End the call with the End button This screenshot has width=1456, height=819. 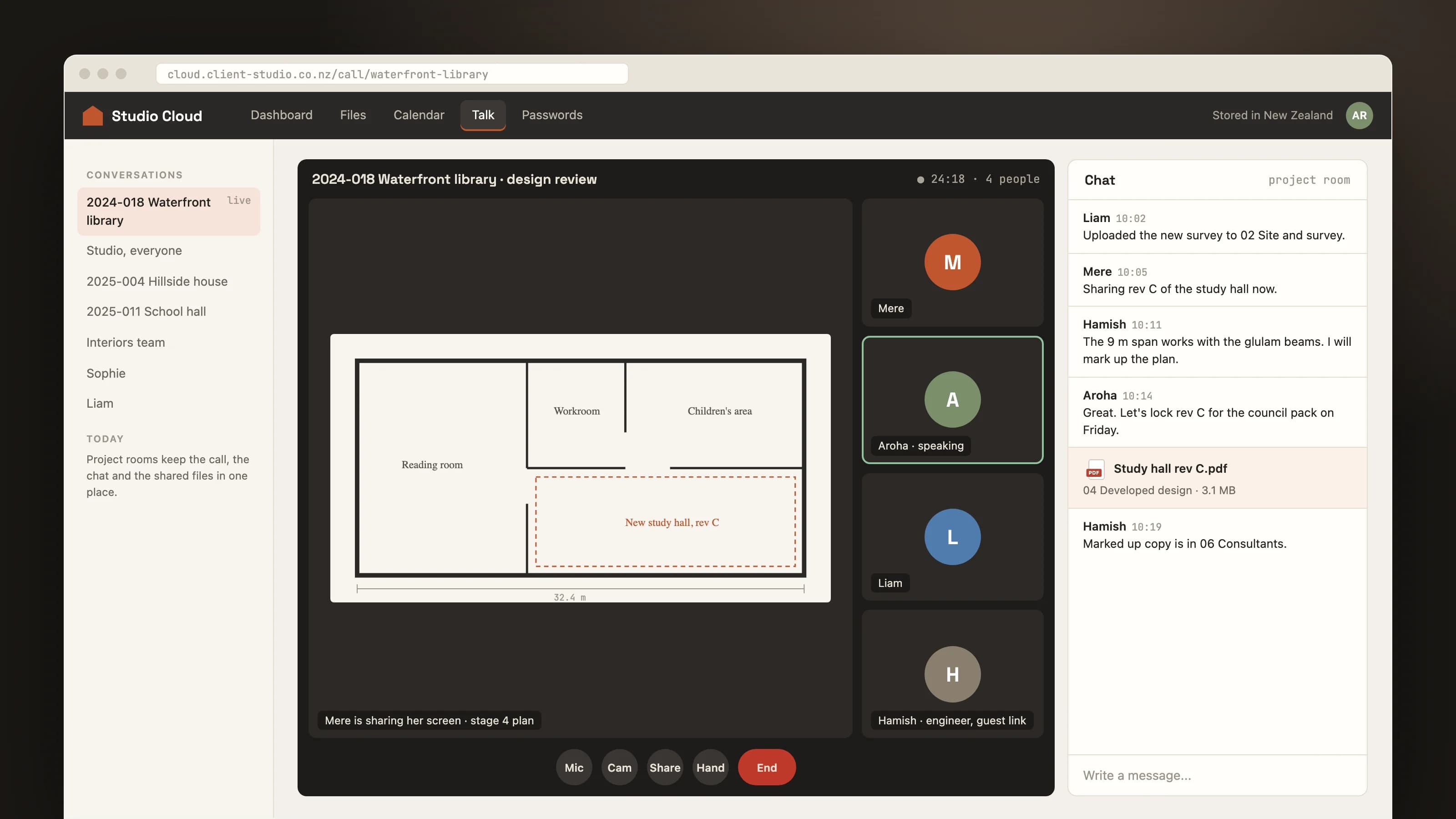766,768
